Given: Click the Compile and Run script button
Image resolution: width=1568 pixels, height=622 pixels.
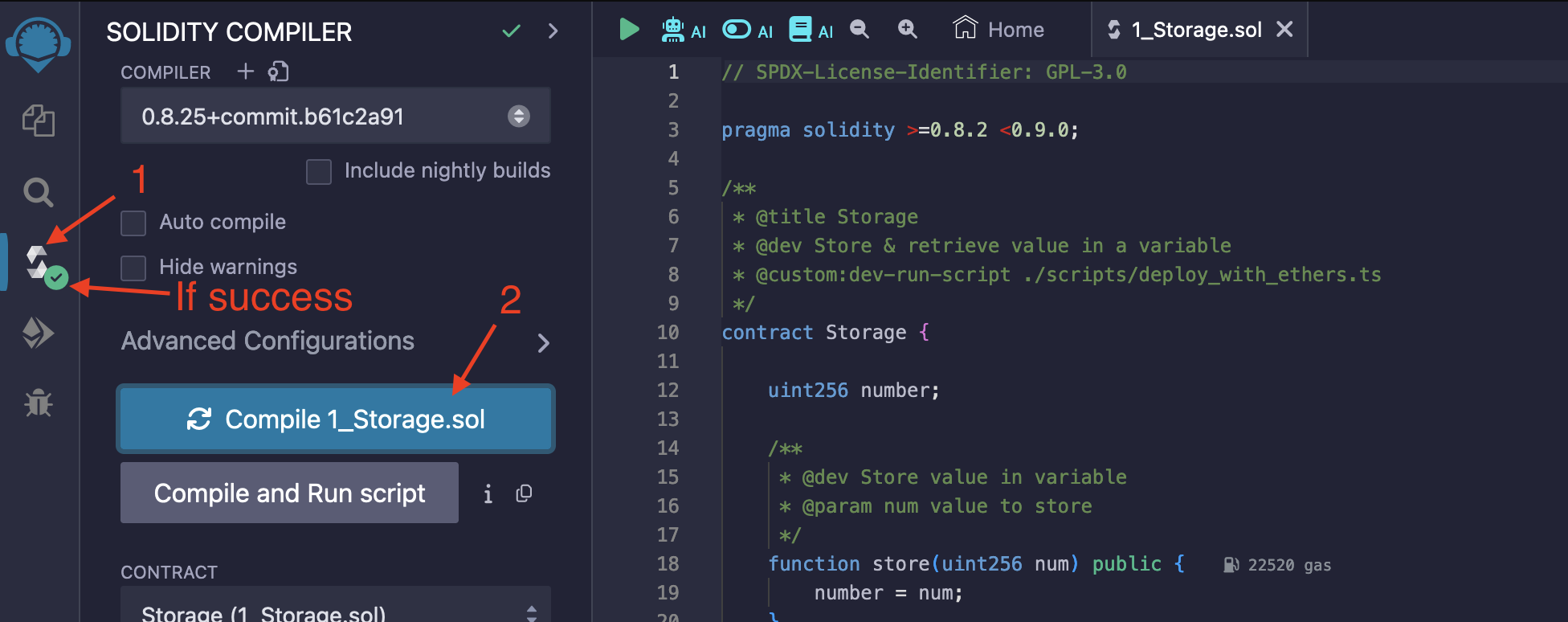Looking at the screenshot, I should [x=289, y=493].
